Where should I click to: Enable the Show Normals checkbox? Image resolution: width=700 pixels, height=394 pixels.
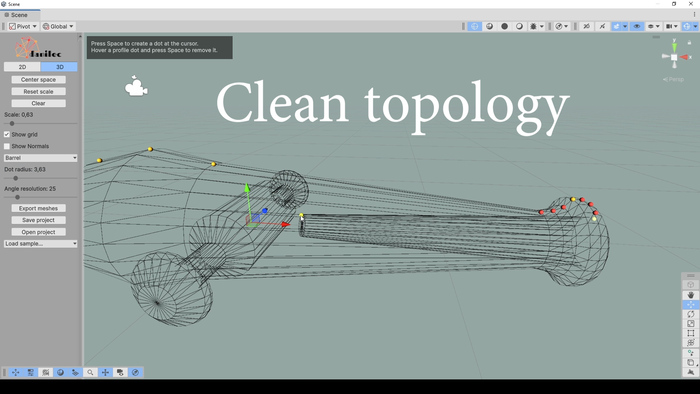point(7,146)
